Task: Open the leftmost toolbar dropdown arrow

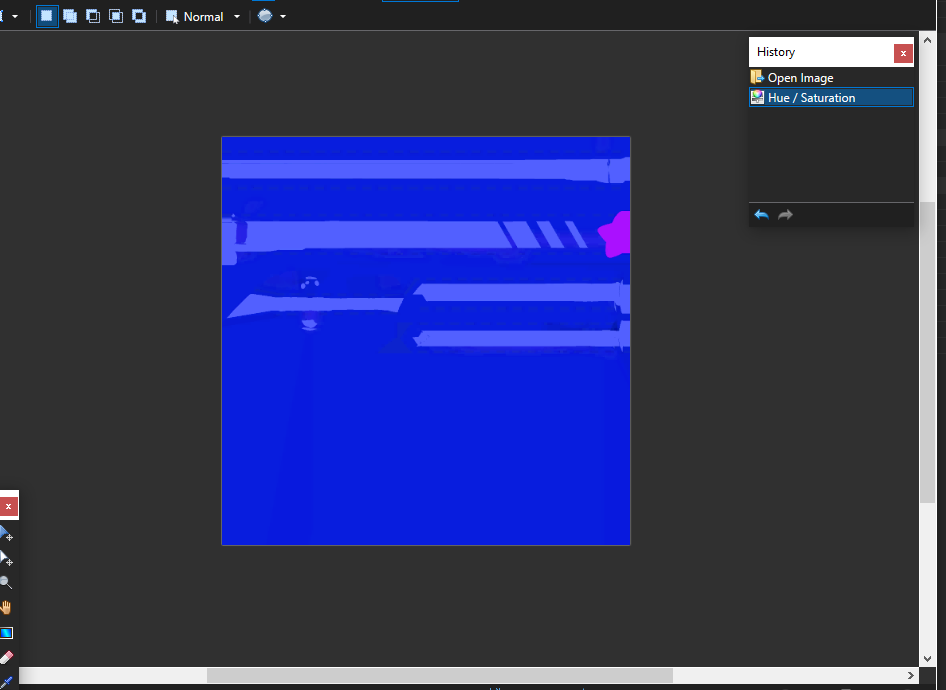Action: point(14,16)
